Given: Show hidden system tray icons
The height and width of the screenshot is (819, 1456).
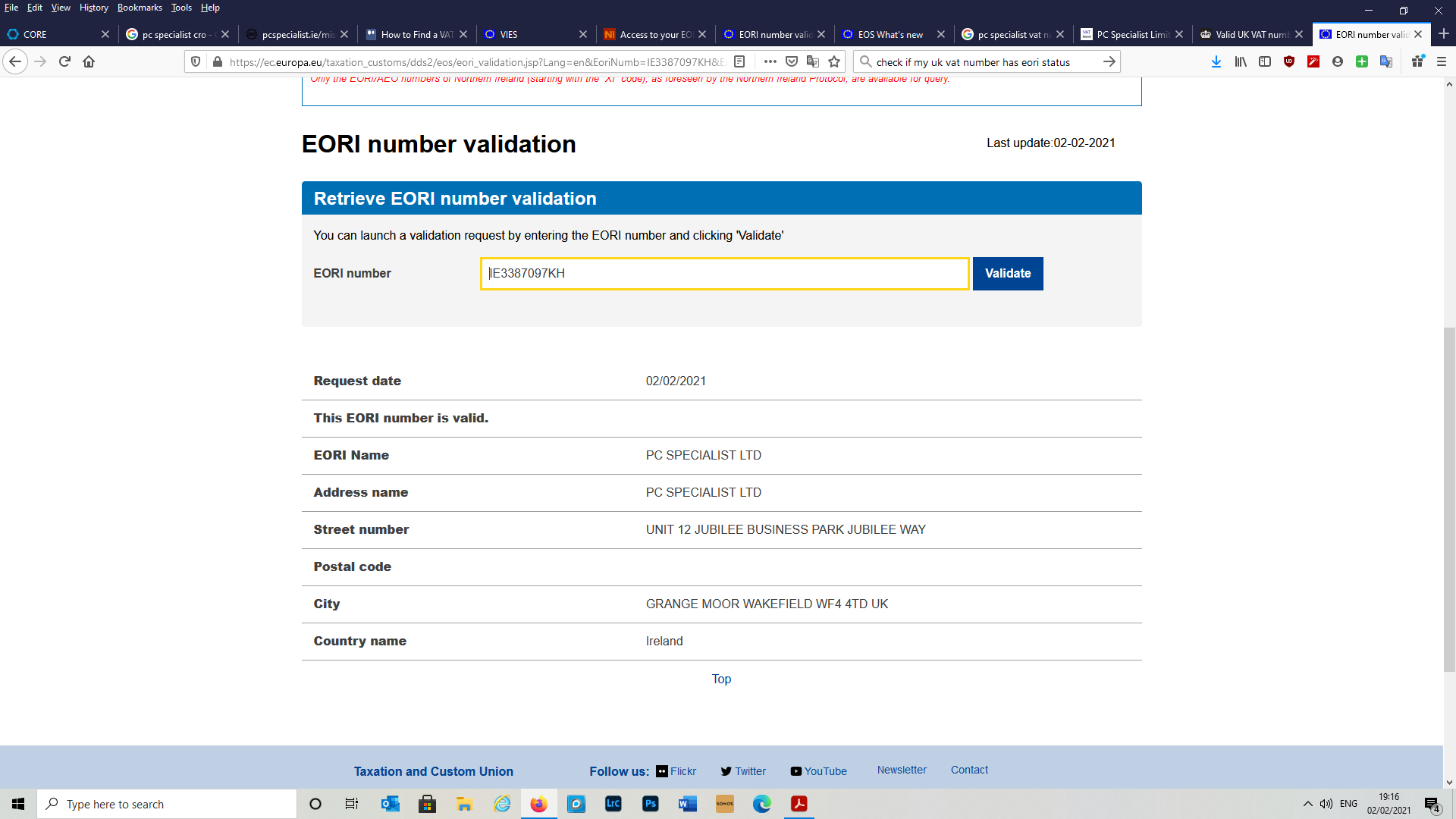Looking at the screenshot, I should [1307, 804].
